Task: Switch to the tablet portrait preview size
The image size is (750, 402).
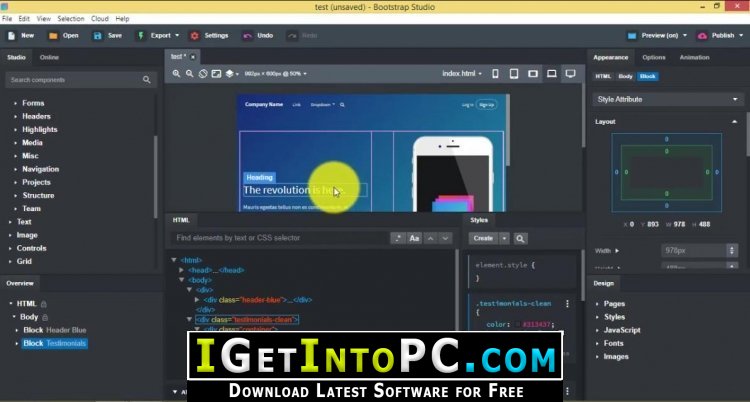Action: [x=514, y=74]
